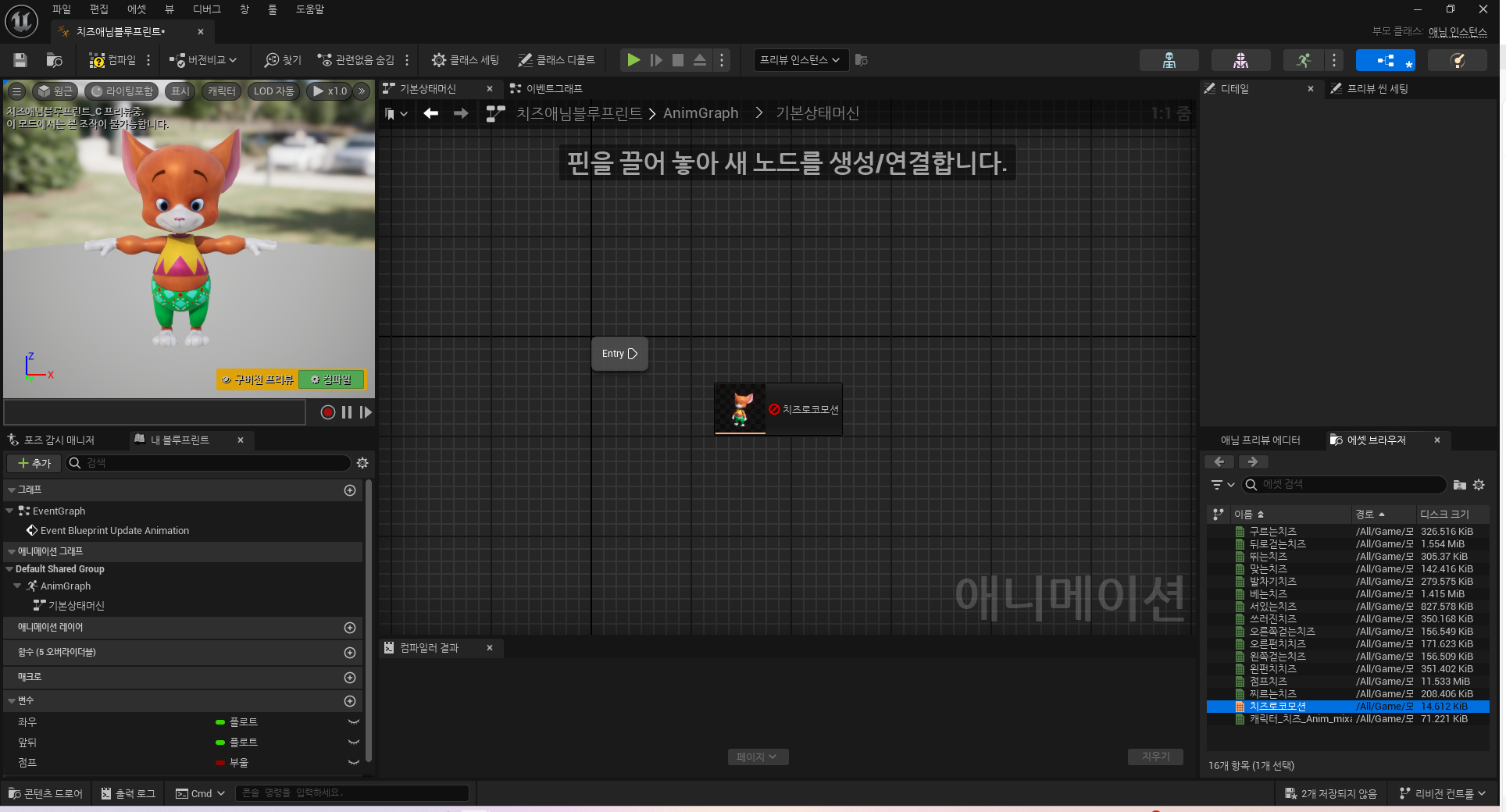Toggle visibility eye for 좌우 variable
Viewport: 1506px width, 812px height.
tap(354, 722)
